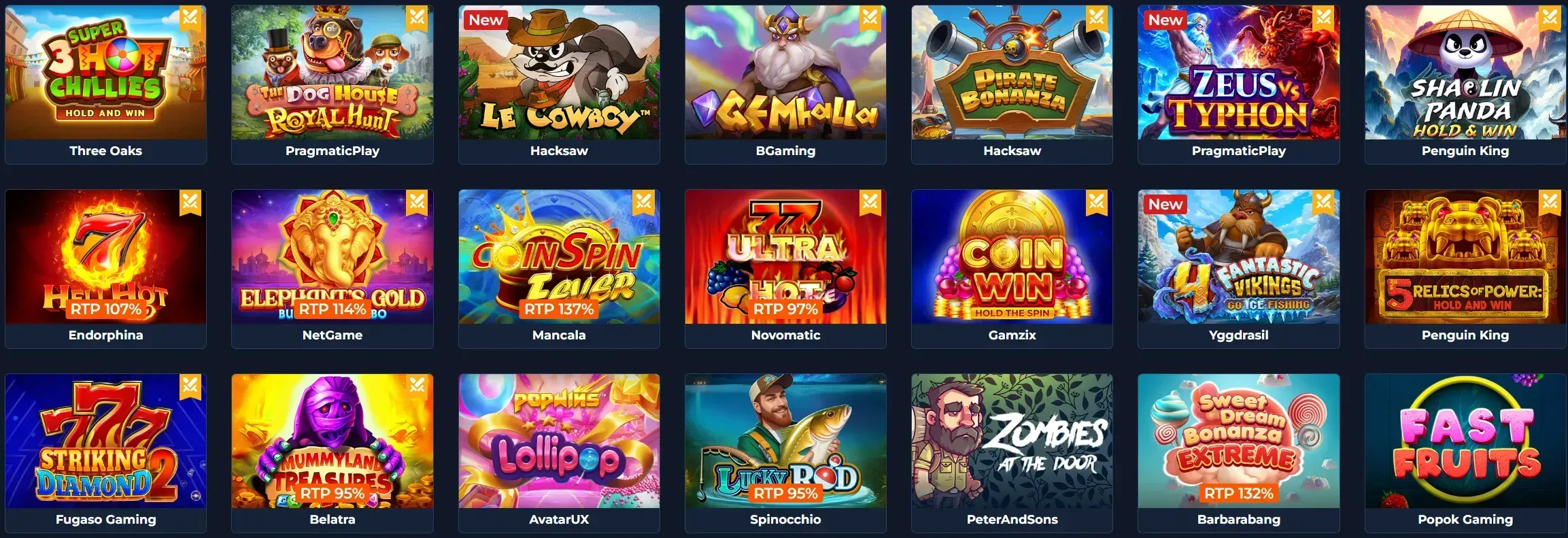Viewport: 1568px width, 538px height.
Task: Click the gold ribbon icon on Pirate Bonanza
Action: [x=1097, y=18]
